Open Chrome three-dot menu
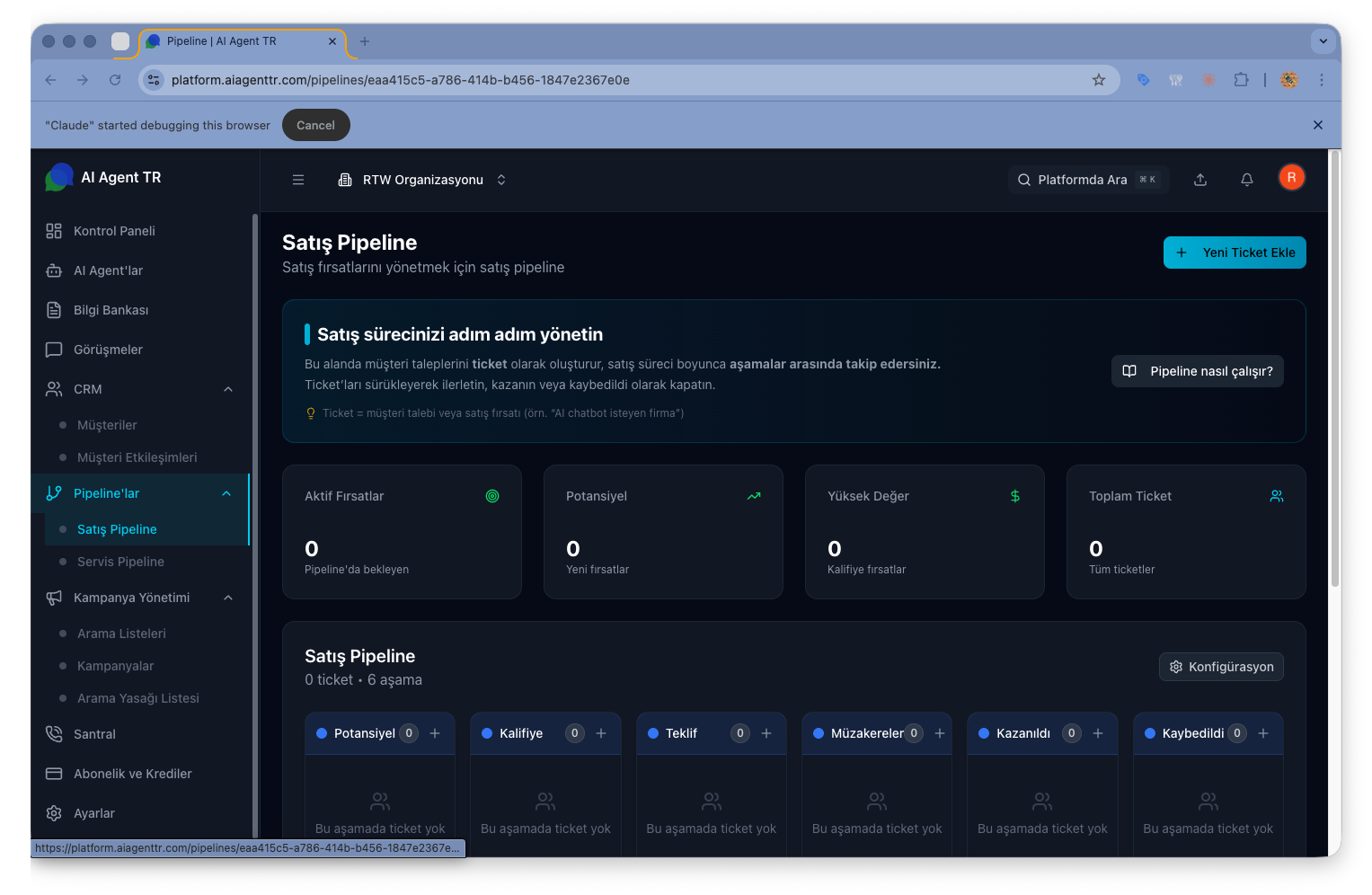Screen dimensions: 1372x895 pos(1322,80)
